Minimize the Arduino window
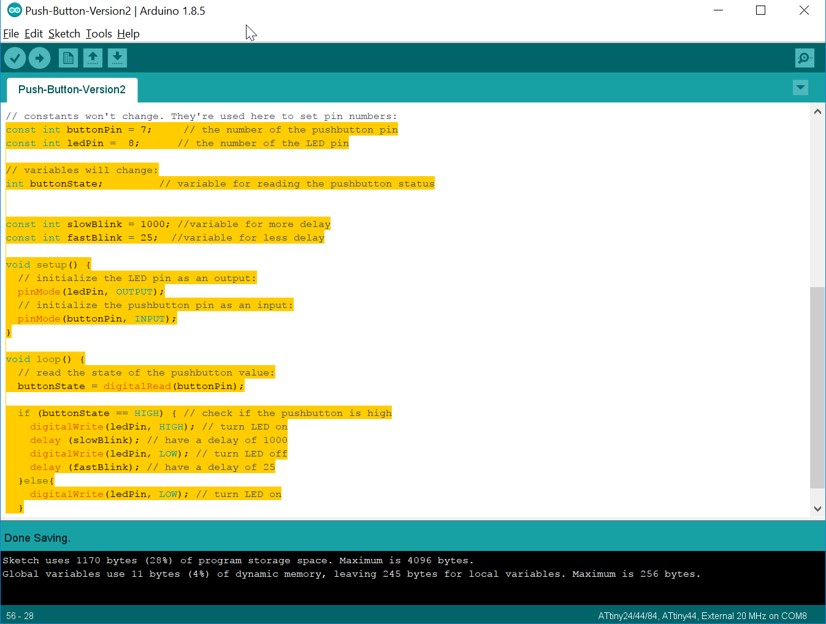826x624 pixels. point(718,11)
